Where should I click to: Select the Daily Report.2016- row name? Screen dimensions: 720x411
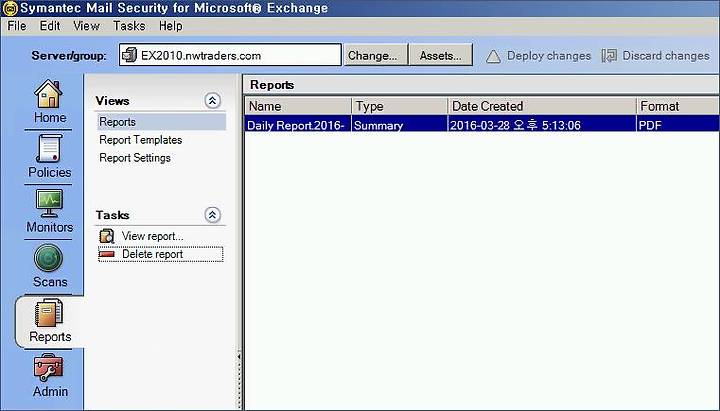coord(298,125)
